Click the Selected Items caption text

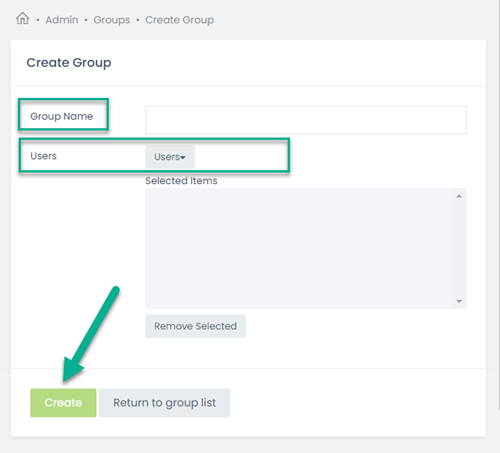pyautogui.click(x=181, y=181)
